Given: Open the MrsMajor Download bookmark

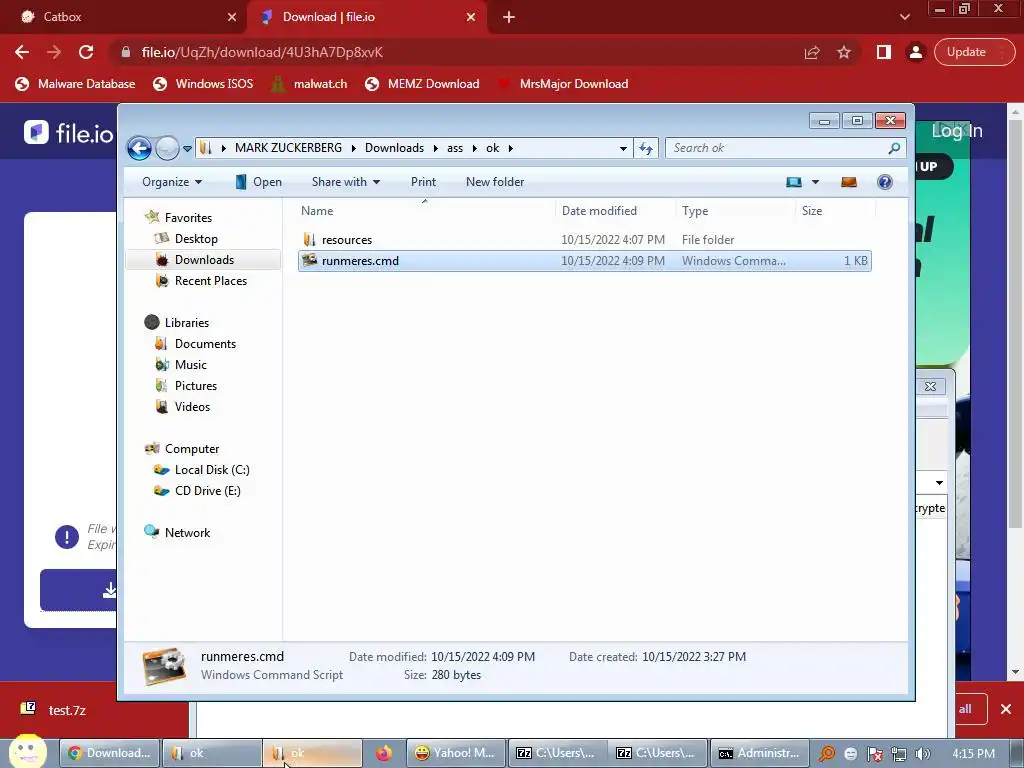Looking at the screenshot, I should (563, 84).
